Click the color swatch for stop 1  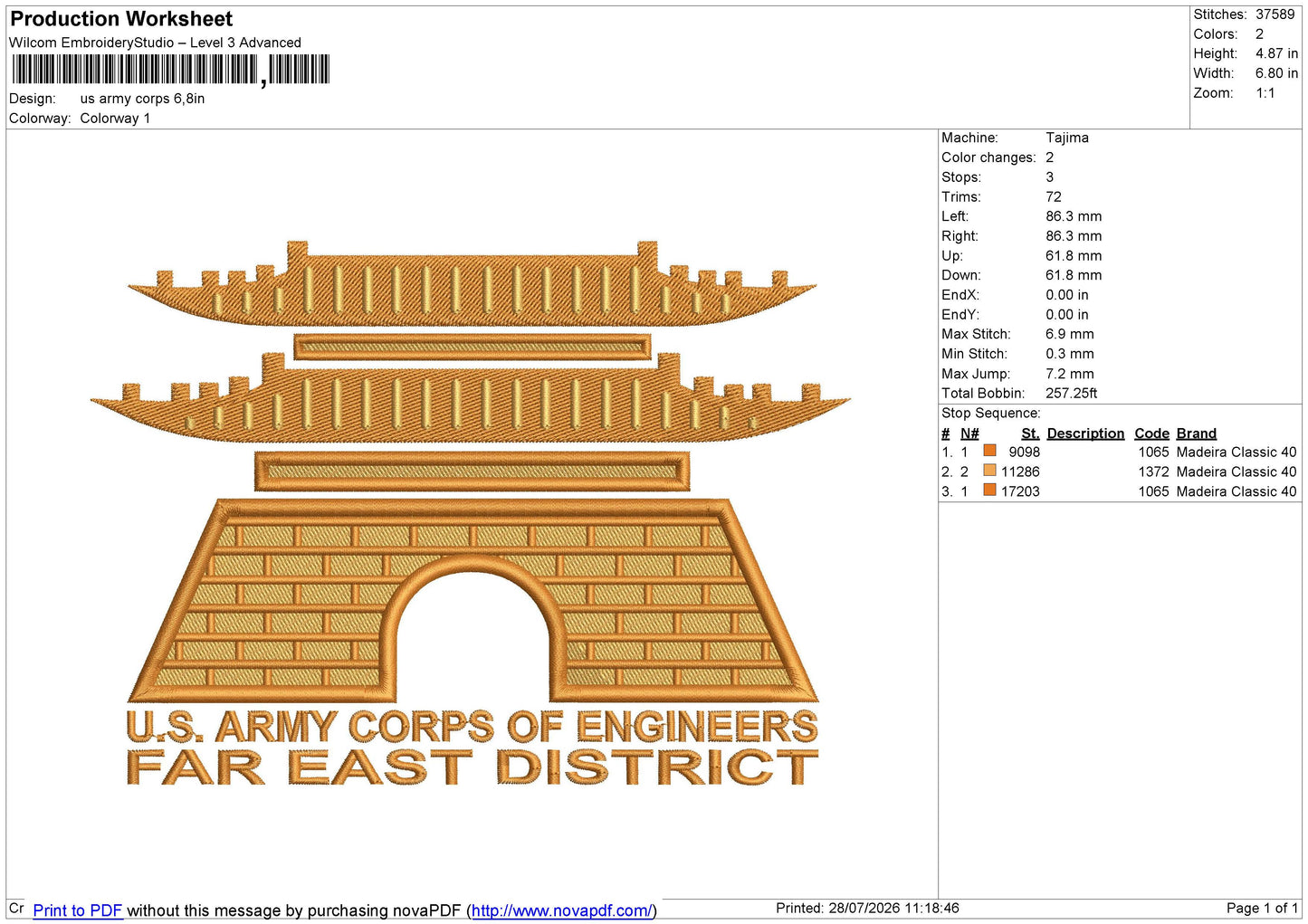coord(989,452)
